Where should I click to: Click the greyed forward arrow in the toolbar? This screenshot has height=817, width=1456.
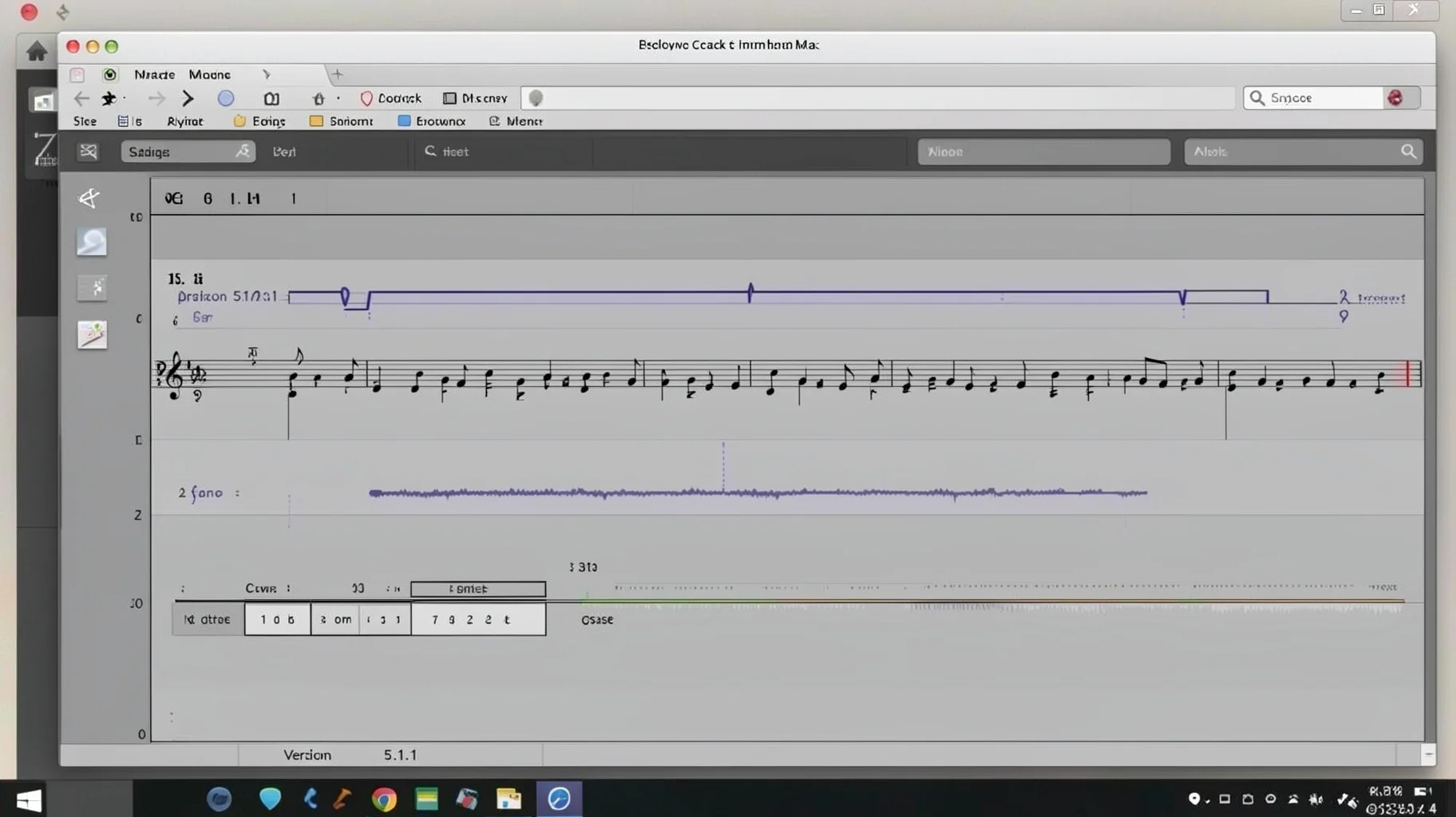(156, 98)
